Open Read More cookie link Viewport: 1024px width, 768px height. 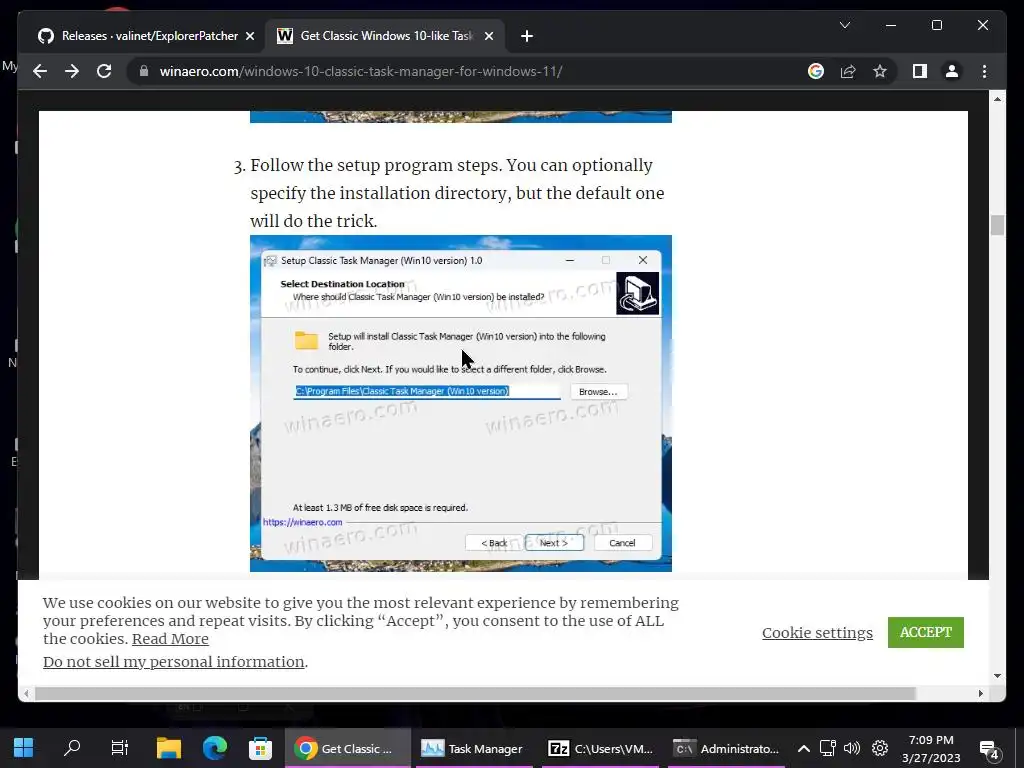[x=170, y=639]
